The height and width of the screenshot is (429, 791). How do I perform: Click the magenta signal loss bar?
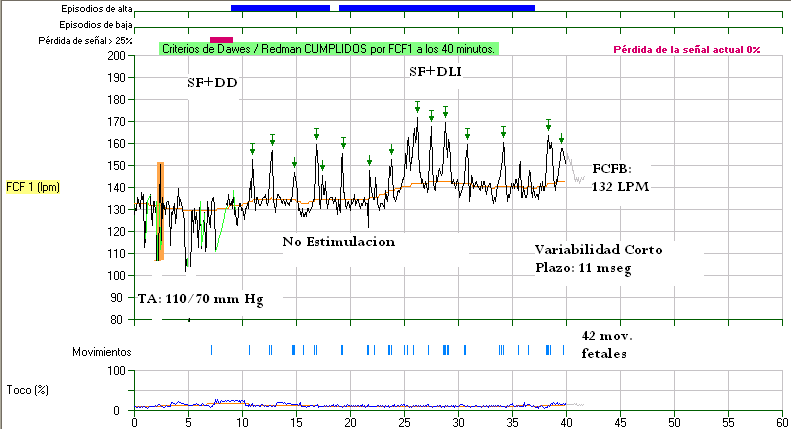(x=221, y=39)
